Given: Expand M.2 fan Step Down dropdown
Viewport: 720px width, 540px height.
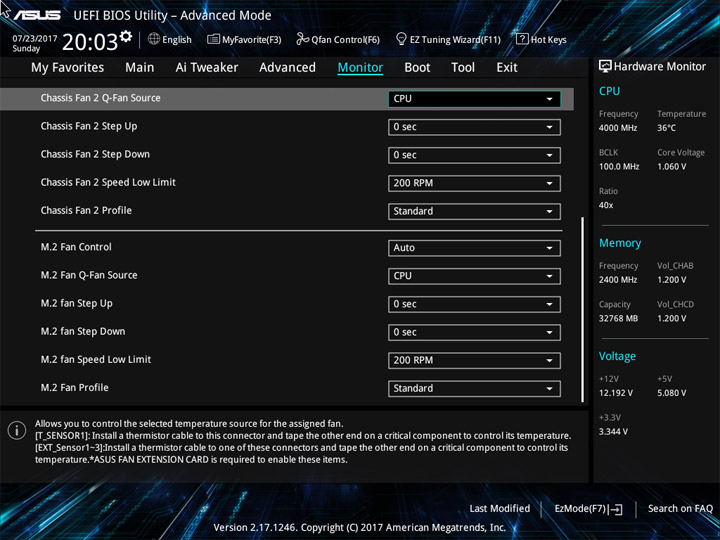Looking at the screenshot, I should 474,332.
